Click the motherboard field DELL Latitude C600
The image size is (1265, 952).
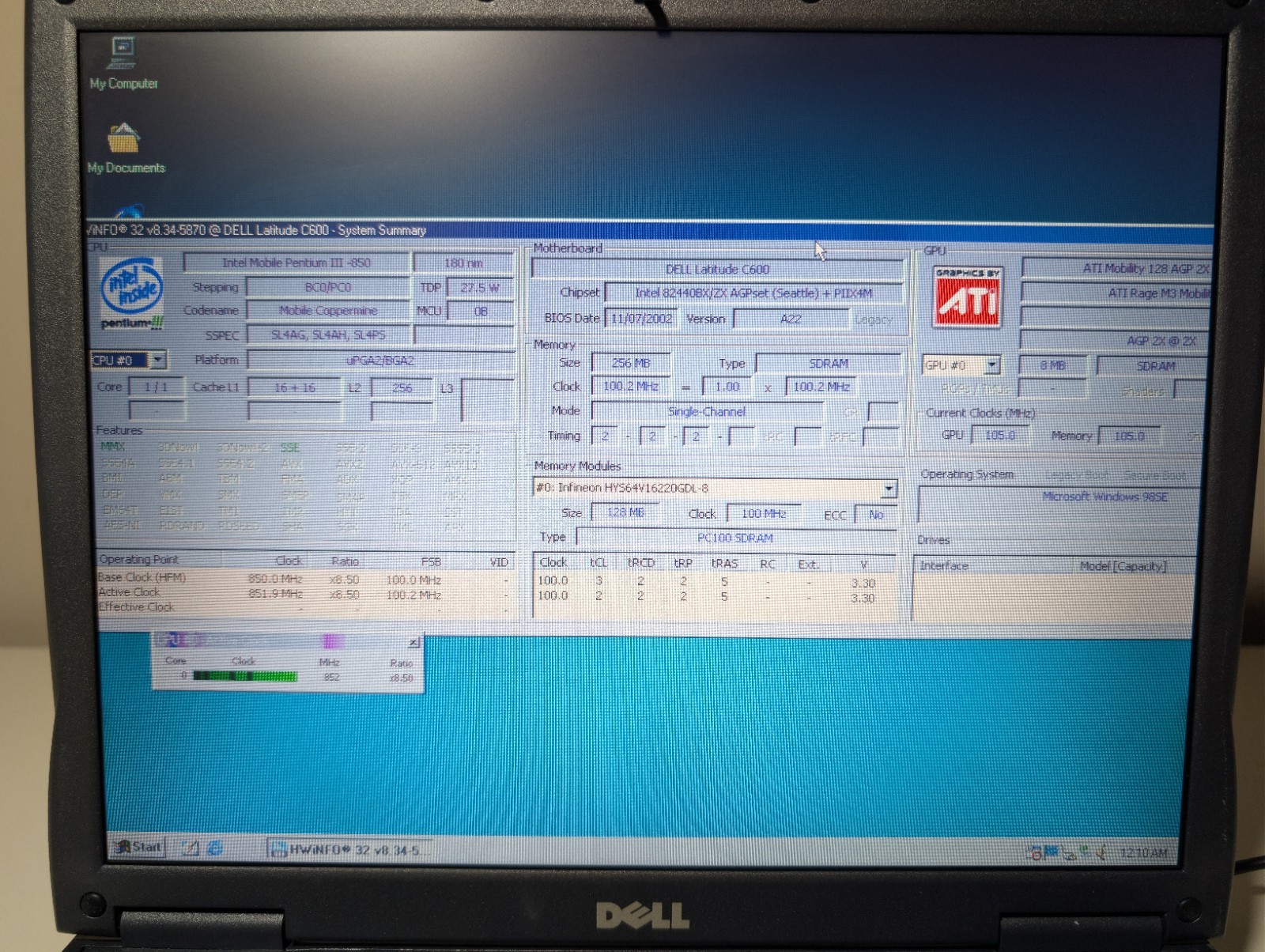pos(717,270)
